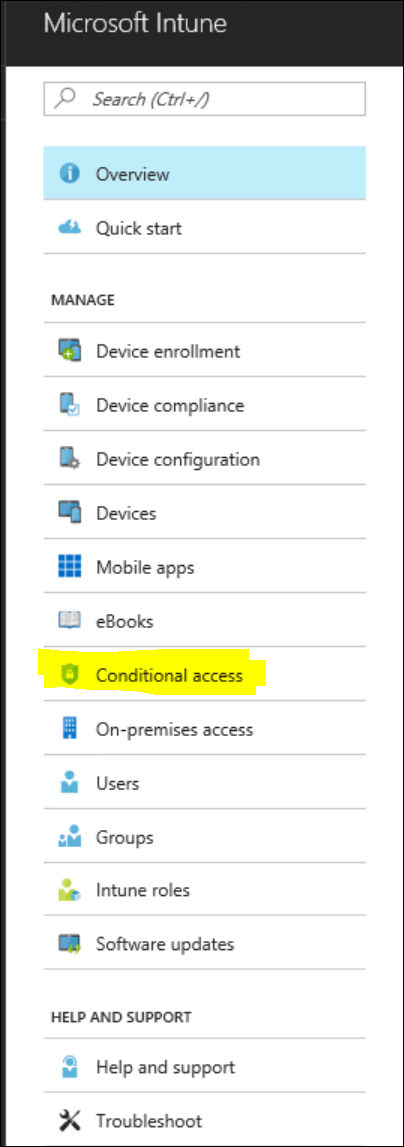
Task: Select the Overview menu item
Action: pyautogui.click(x=205, y=174)
